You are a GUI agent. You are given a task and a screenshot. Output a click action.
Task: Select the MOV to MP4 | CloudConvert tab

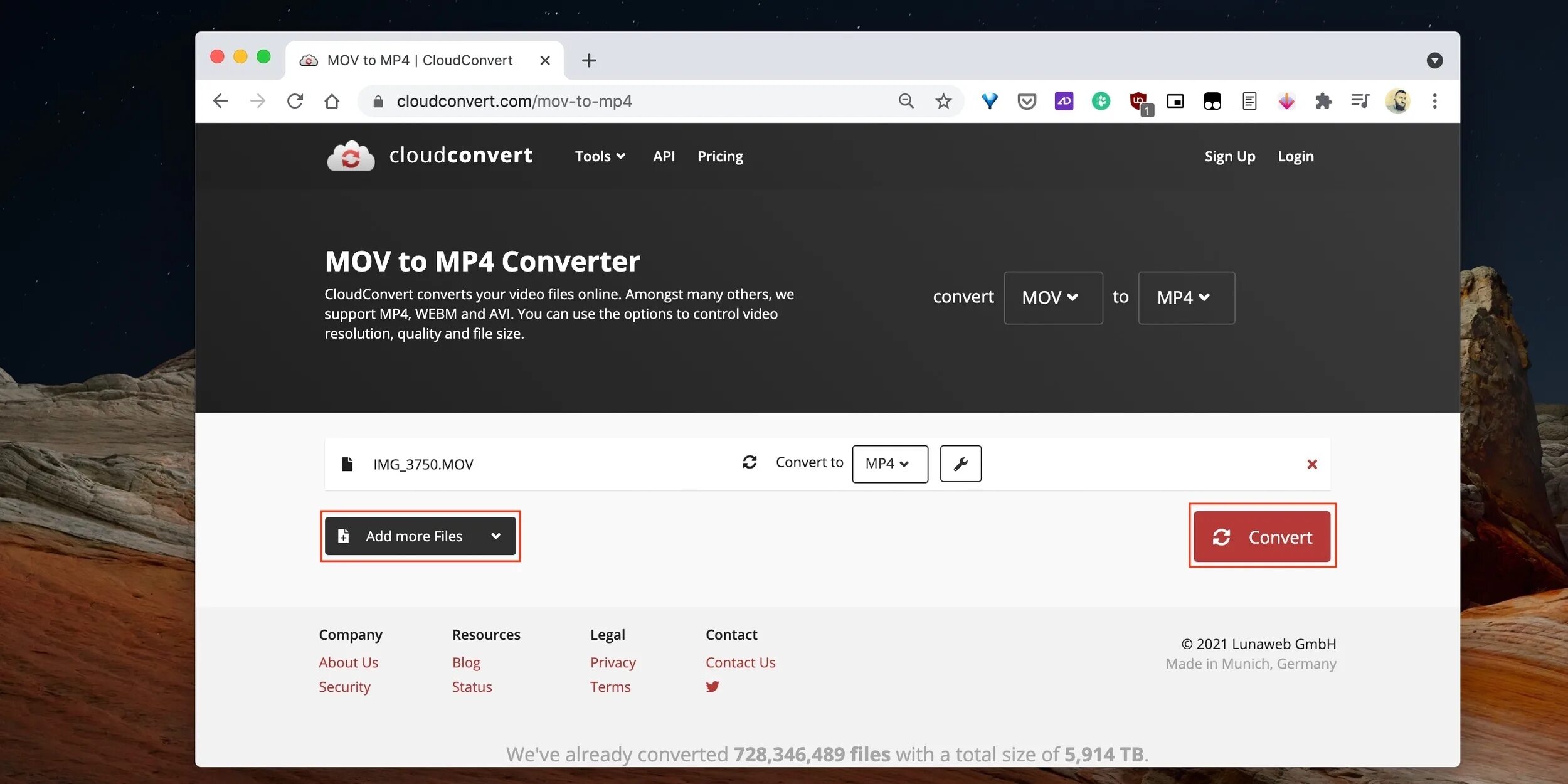click(425, 60)
